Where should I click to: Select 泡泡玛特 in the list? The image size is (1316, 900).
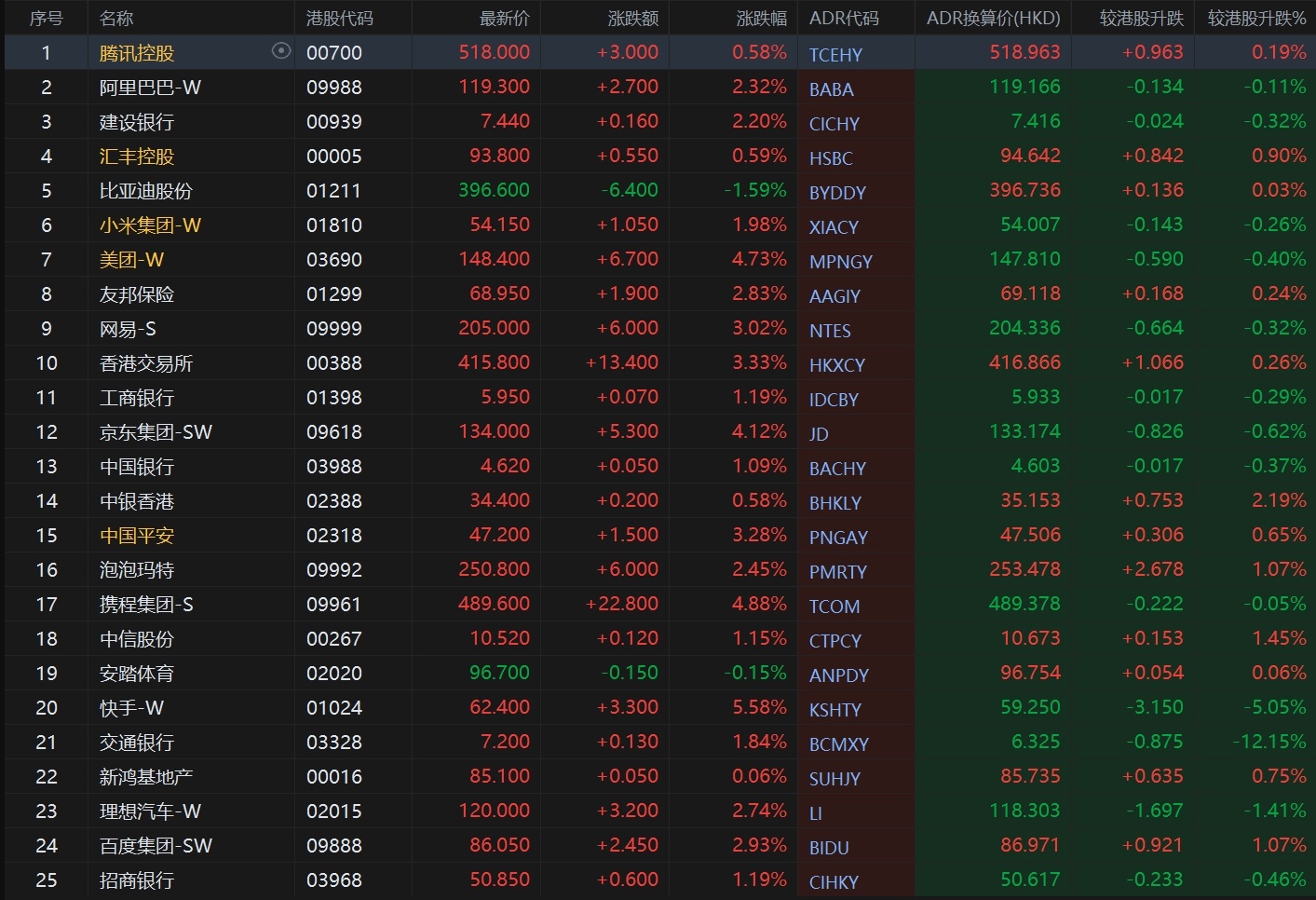[x=136, y=570]
